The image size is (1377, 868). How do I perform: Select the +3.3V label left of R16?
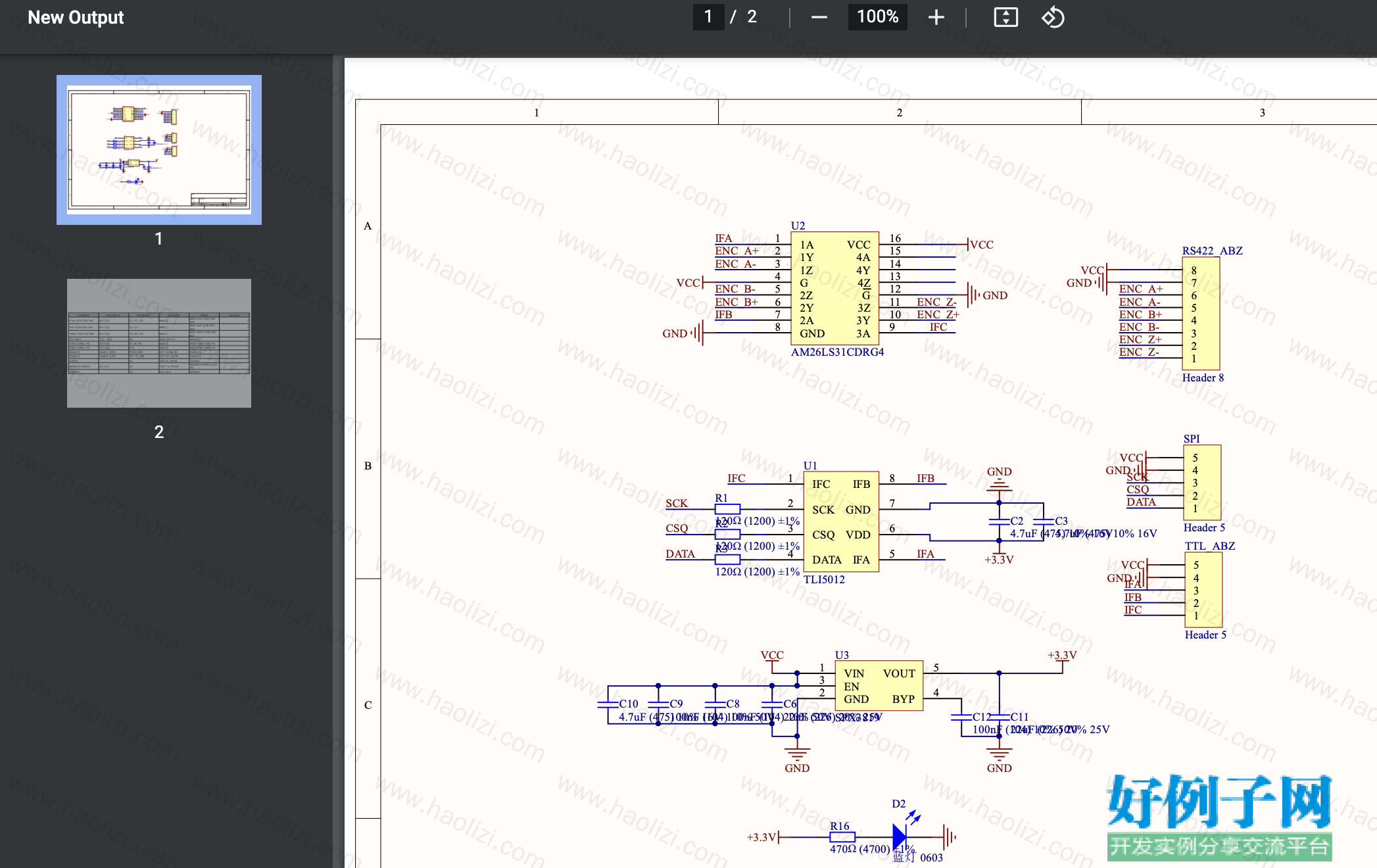pyautogui.click(x=761, y=837)
